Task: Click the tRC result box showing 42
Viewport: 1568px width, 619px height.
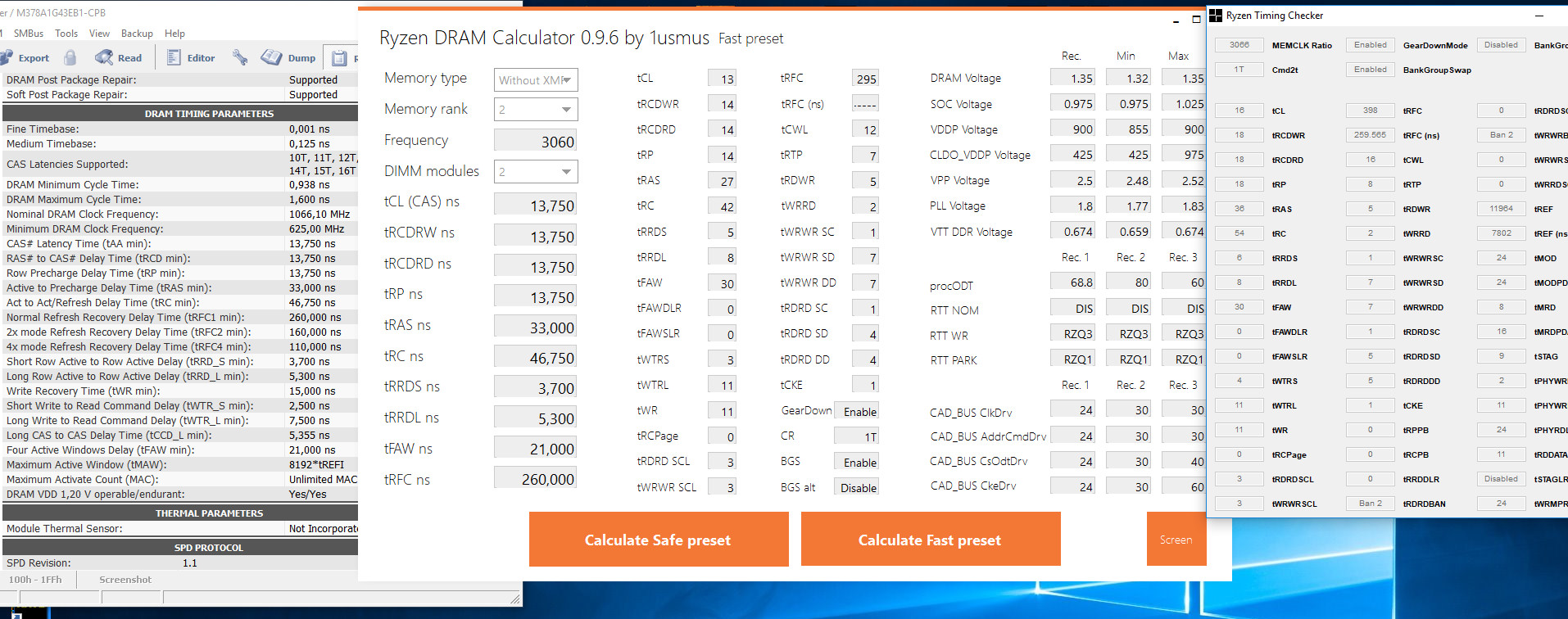Action: point(722,206)
